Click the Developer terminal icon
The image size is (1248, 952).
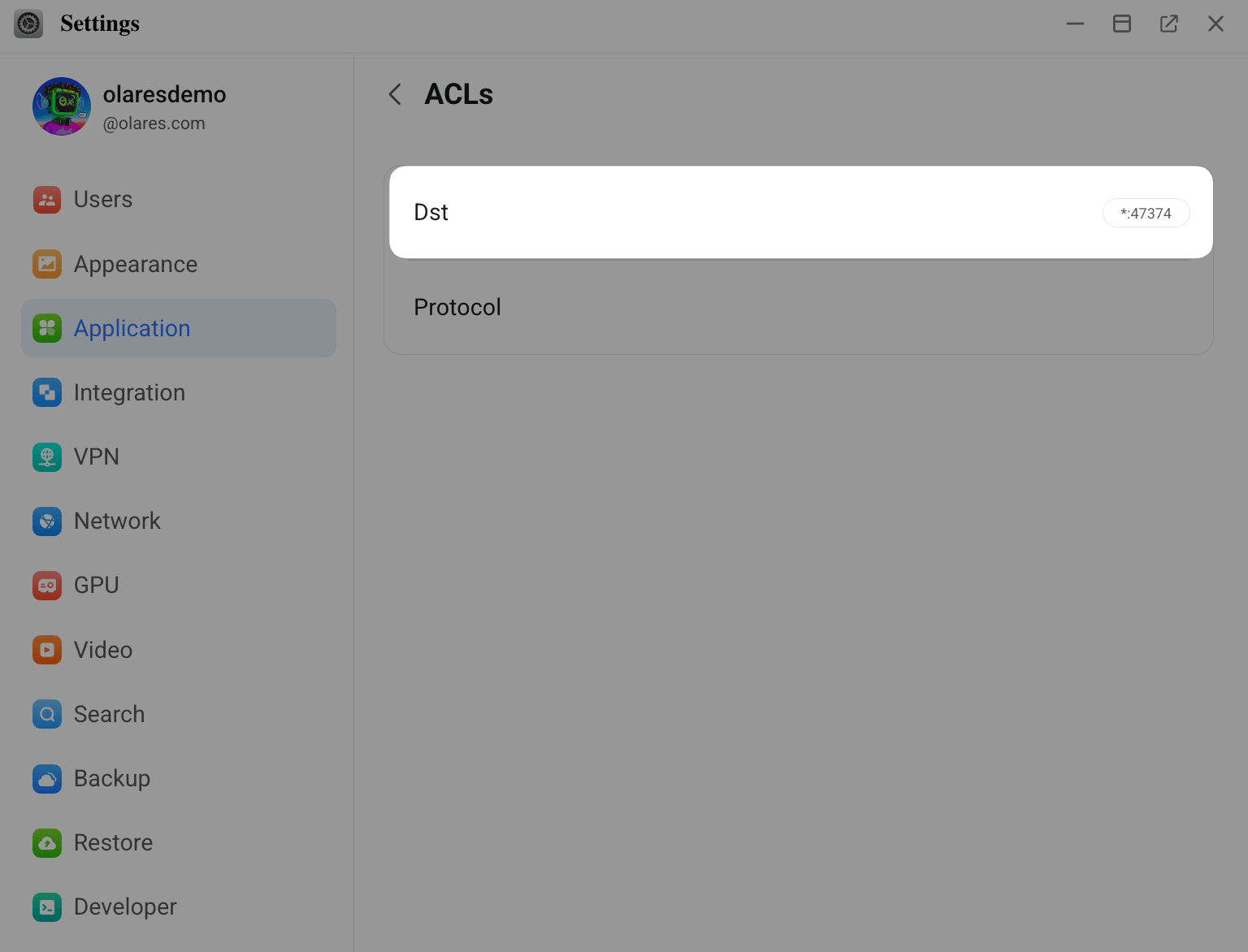tap(47, 907)
